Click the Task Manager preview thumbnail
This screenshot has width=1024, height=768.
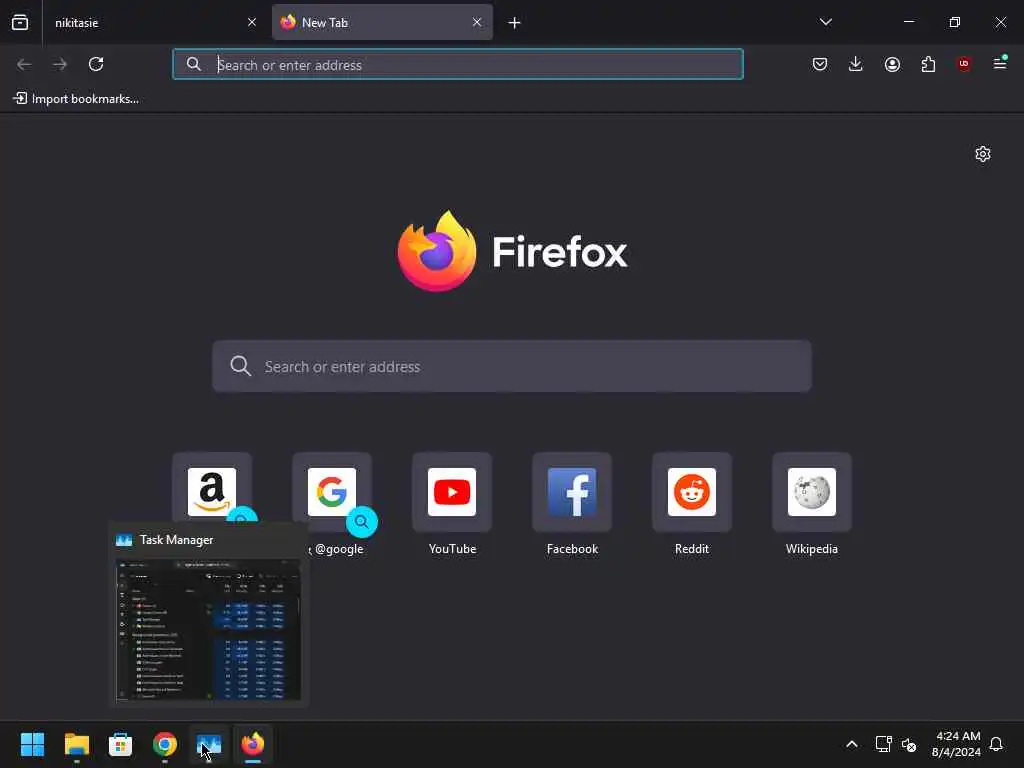[208, 630]
